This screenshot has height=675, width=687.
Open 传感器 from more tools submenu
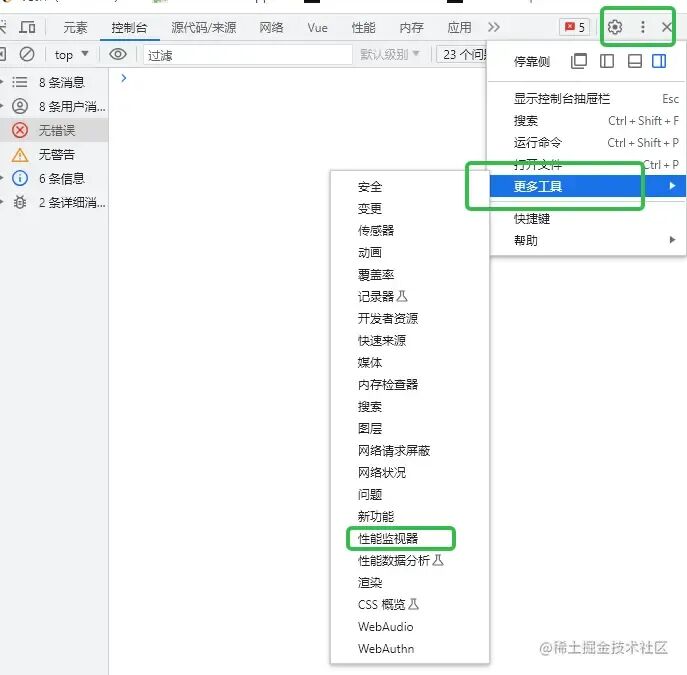tap(410, 230)
